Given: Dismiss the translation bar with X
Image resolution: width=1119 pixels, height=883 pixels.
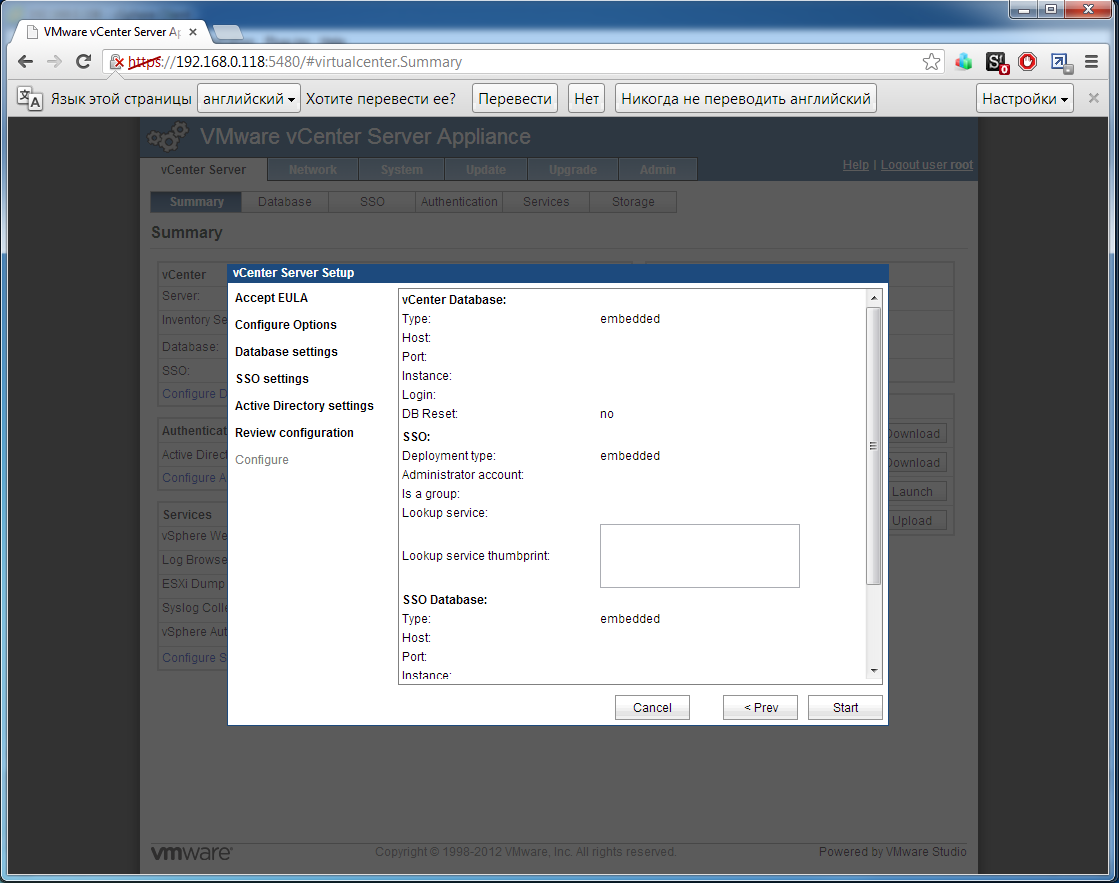Looking at the screenshot, I should point(1093,99).
